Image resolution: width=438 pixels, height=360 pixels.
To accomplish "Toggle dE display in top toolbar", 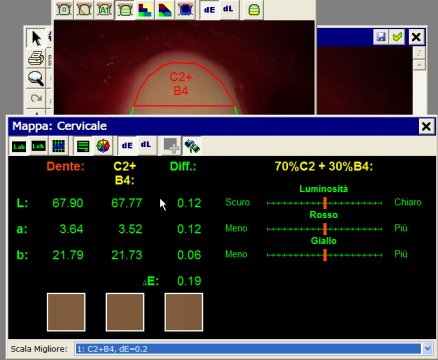I will click(x=209, y=10).
